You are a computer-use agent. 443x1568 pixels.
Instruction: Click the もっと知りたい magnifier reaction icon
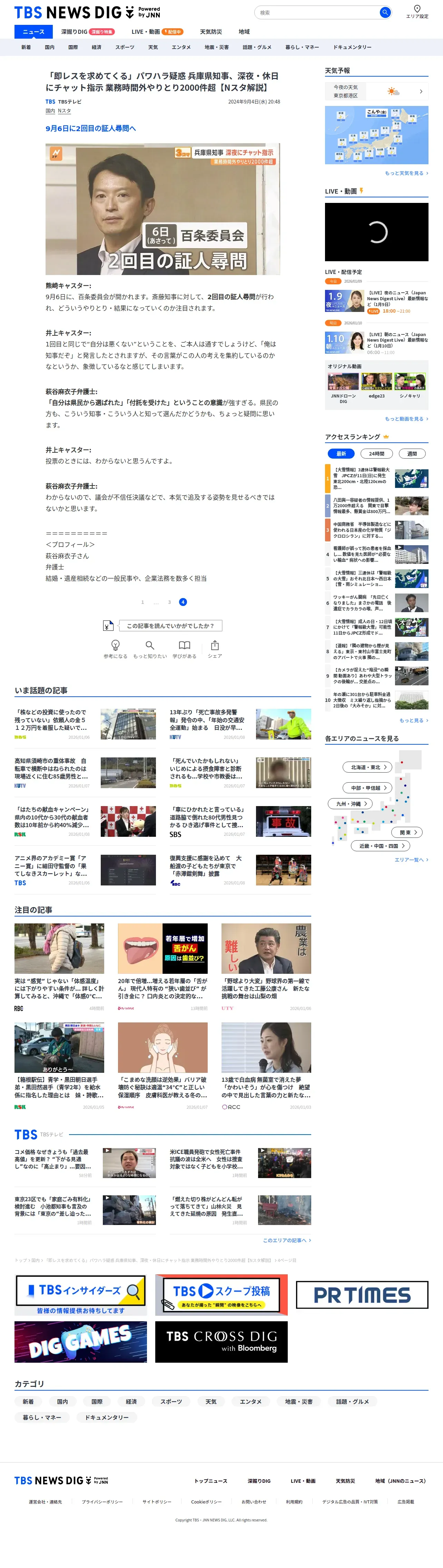[150, 645]
